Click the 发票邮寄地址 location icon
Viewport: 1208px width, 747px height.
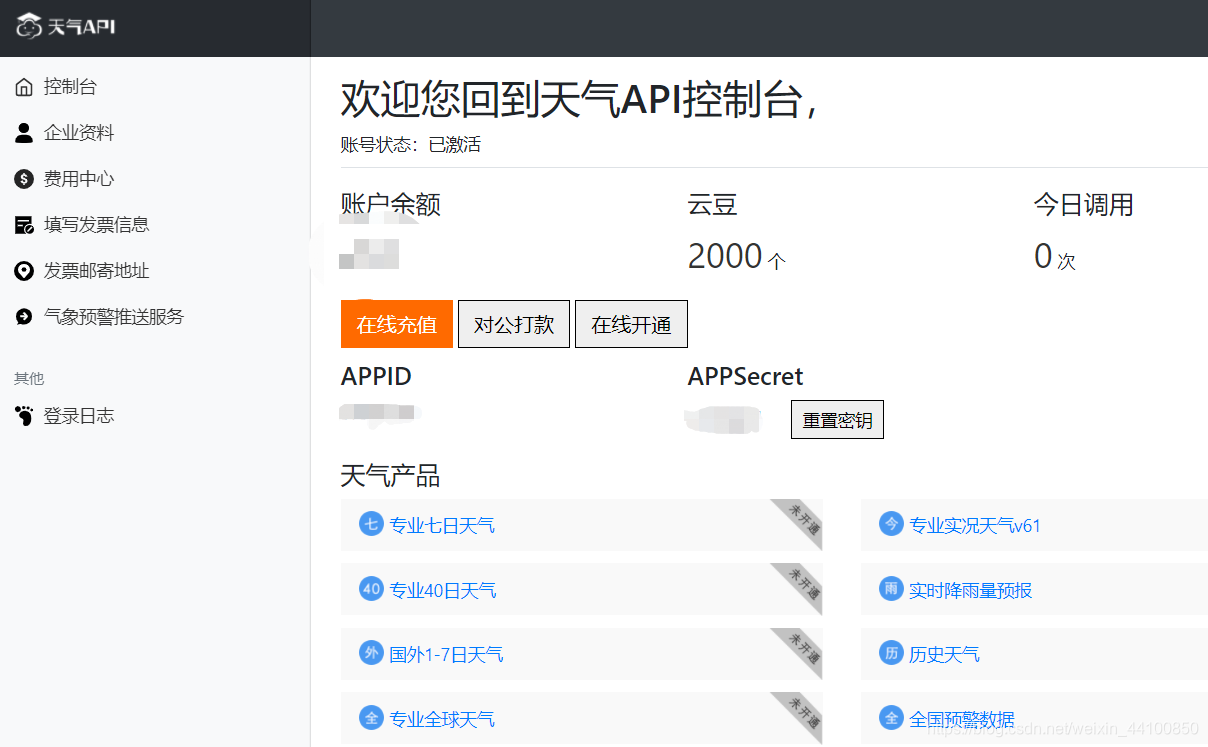tap(23, 270)
